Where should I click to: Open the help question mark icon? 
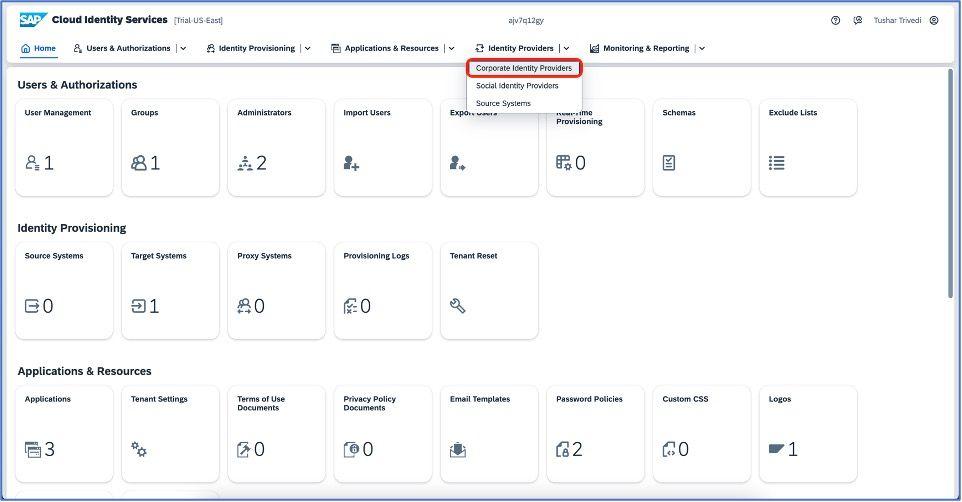point(835,20)
